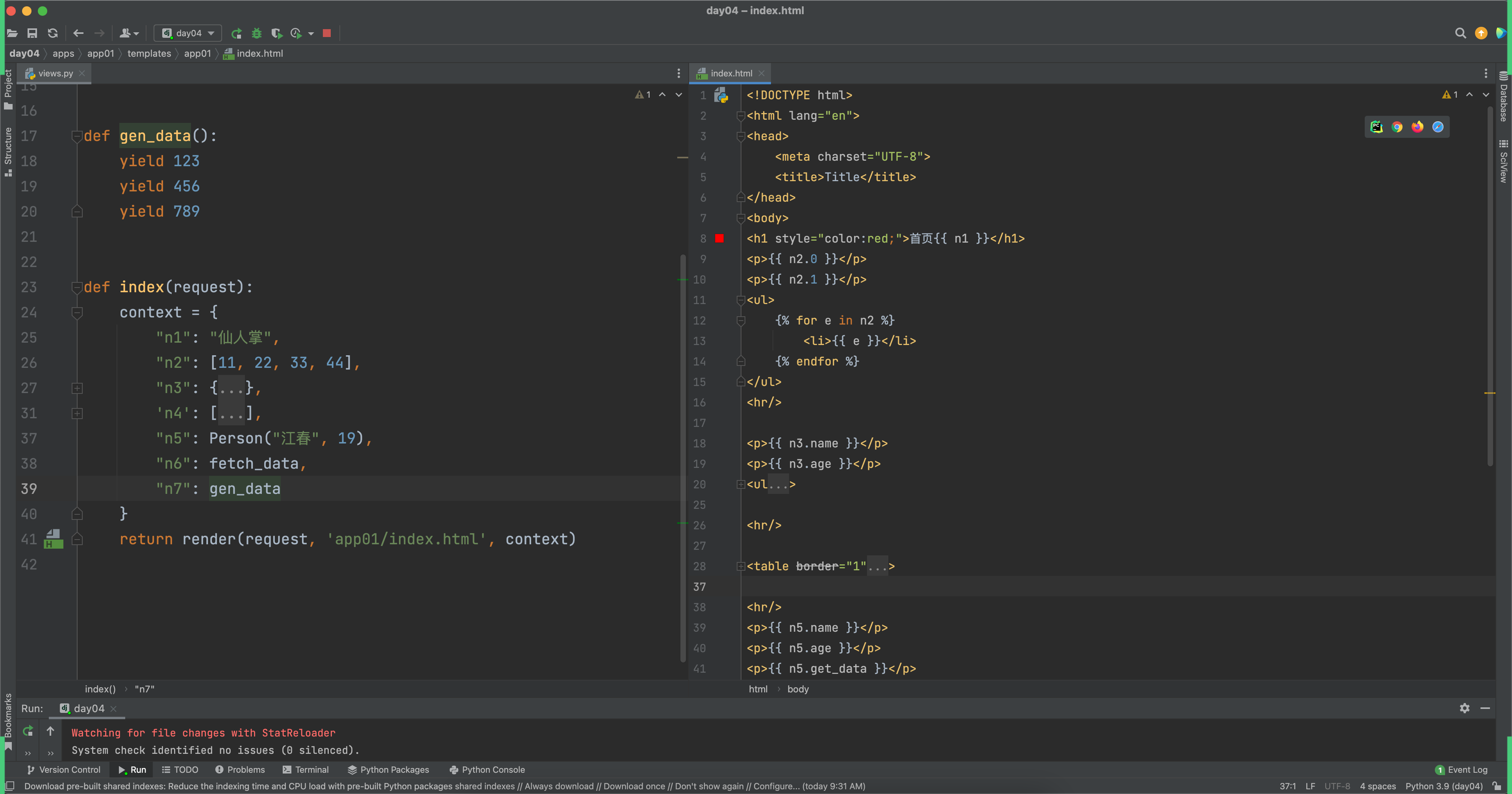Open preview in the Firefox browser icon

[1417, 127]
